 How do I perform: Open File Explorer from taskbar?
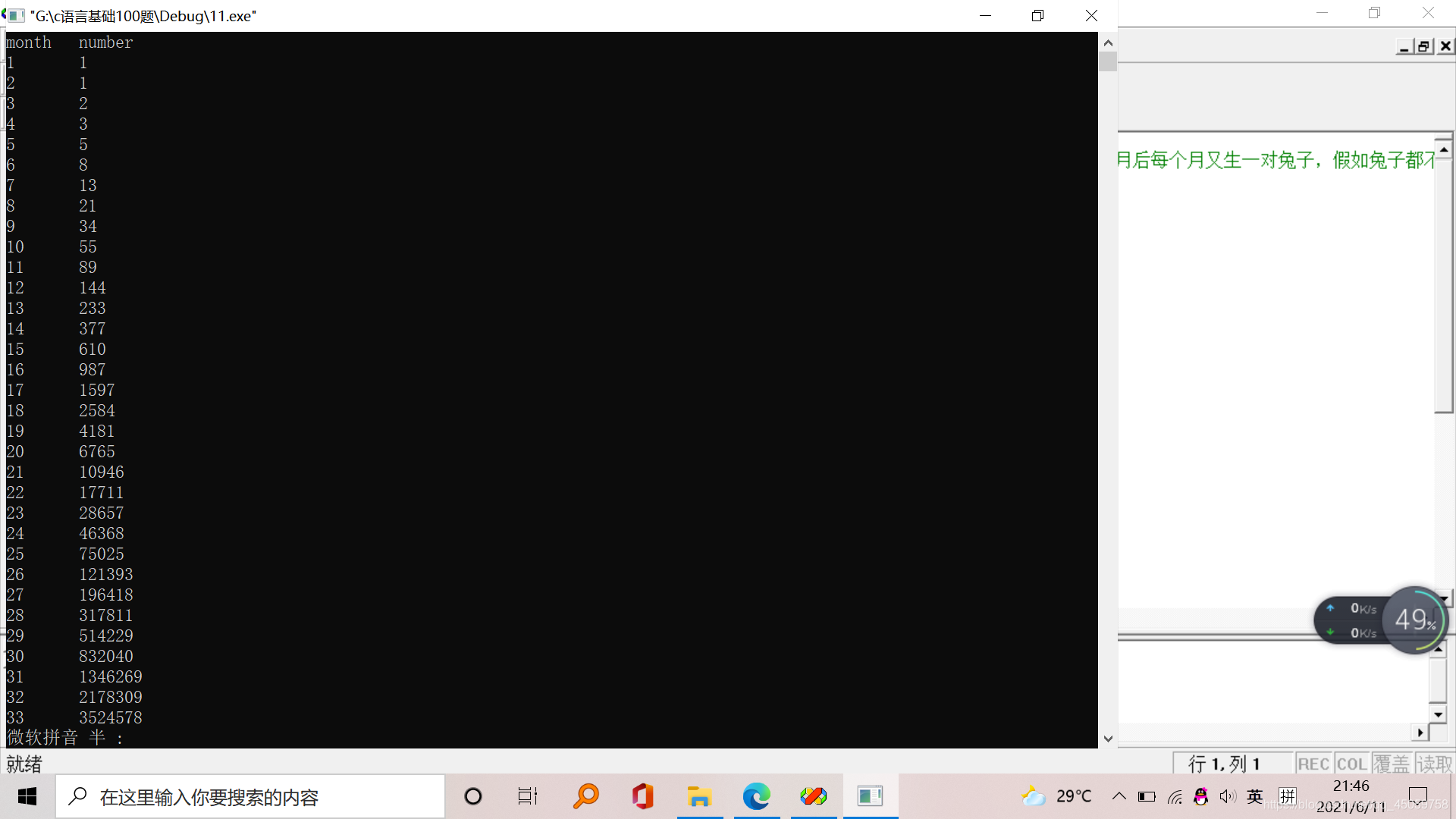click(699, 796)
